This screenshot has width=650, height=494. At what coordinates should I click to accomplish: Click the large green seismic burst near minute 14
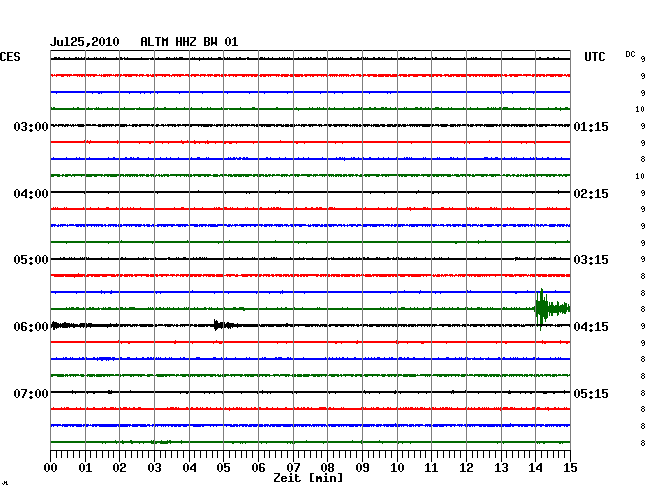551,309
